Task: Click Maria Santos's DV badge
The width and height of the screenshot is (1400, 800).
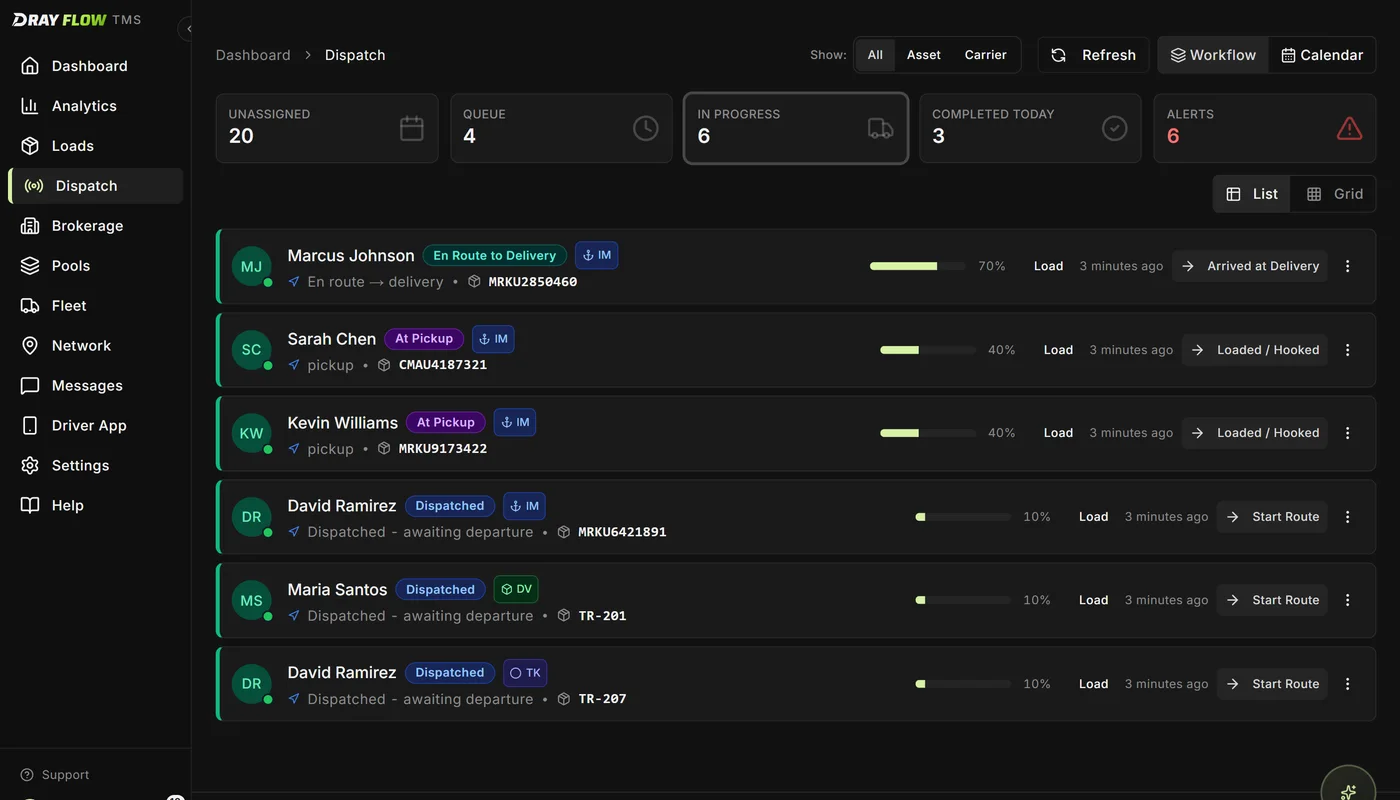Action: (x=516, y=589)
